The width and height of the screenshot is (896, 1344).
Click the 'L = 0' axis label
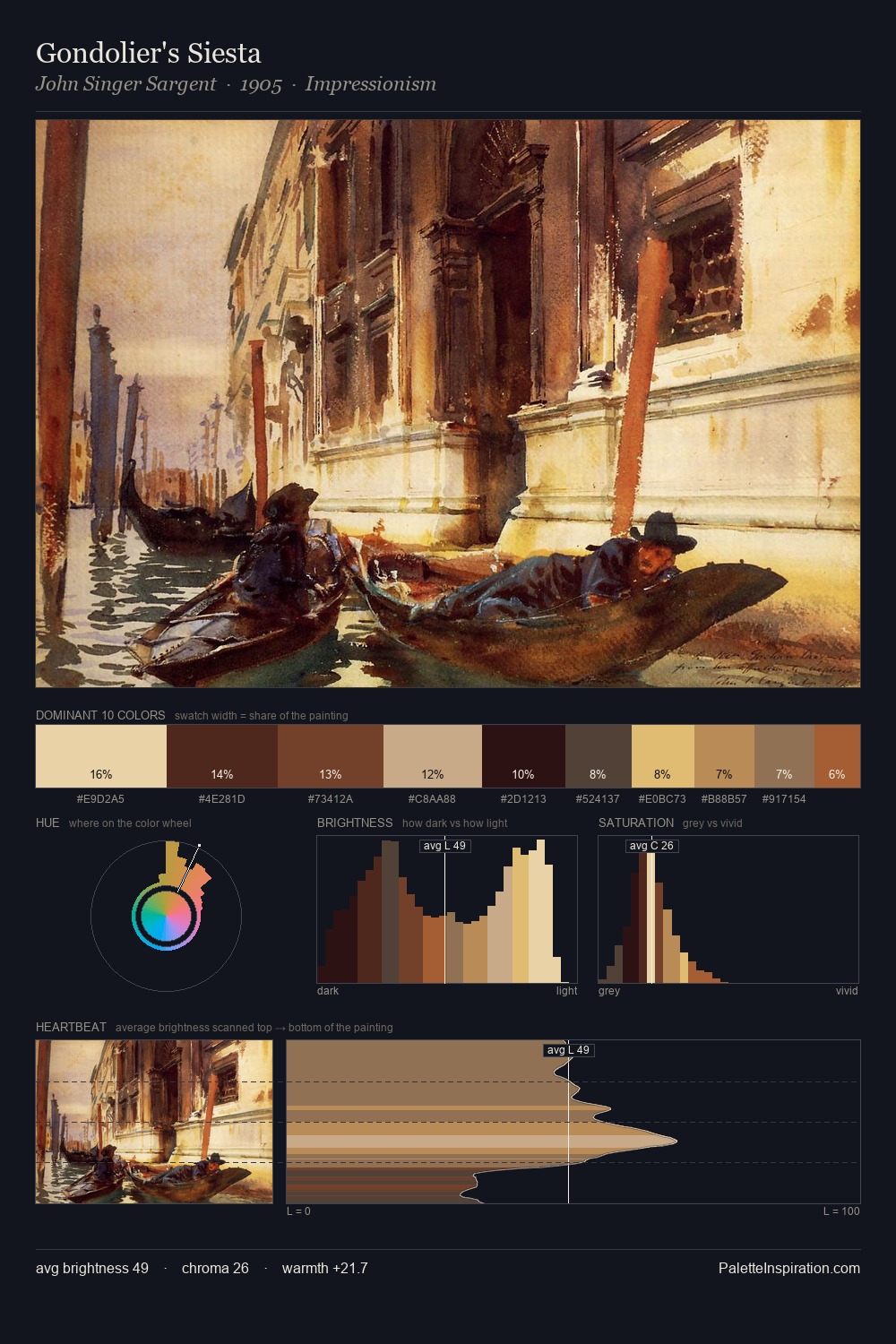coord(298,1211)
